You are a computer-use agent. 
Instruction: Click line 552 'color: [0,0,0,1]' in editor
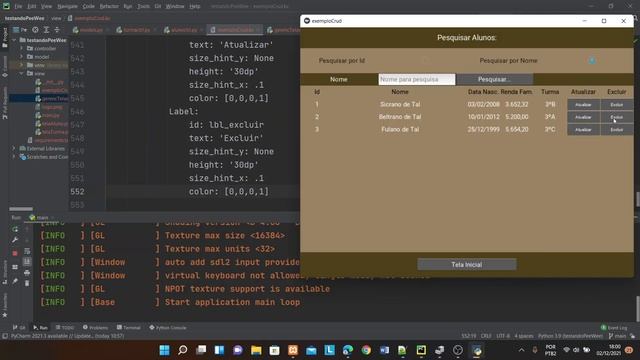point(229,191)
